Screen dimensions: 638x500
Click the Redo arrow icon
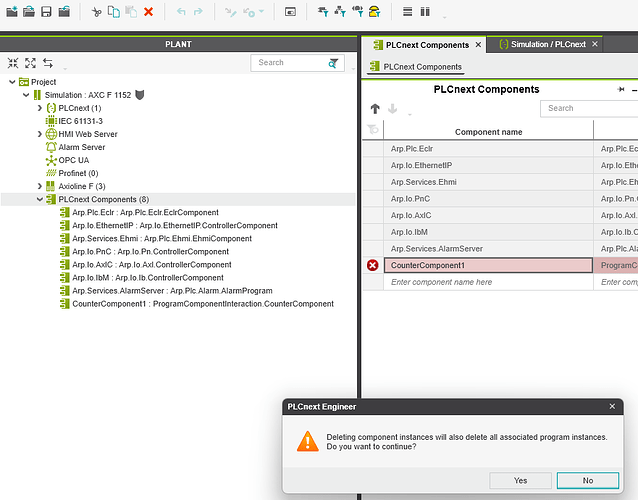click(x=198, y=12)
